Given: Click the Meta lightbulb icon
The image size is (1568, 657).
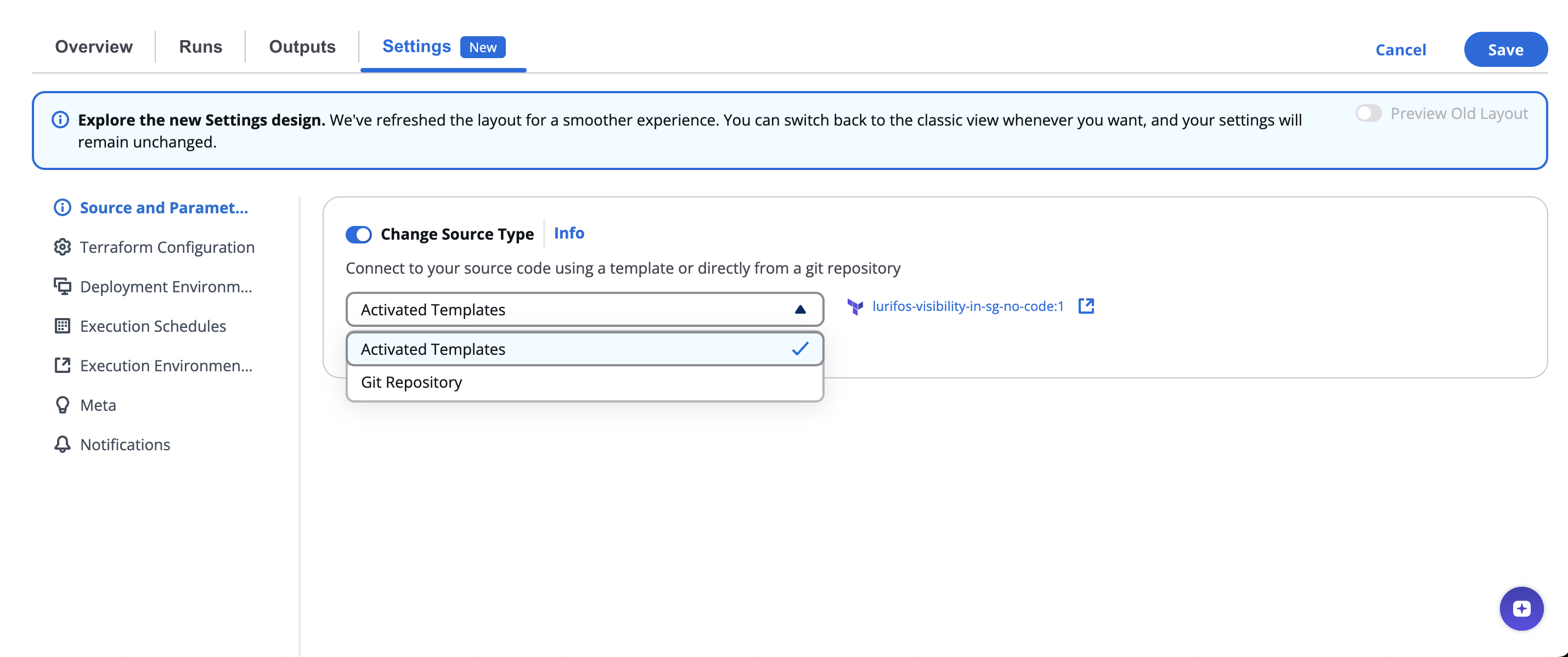Looking at the screenshot, I should point(62,405).
